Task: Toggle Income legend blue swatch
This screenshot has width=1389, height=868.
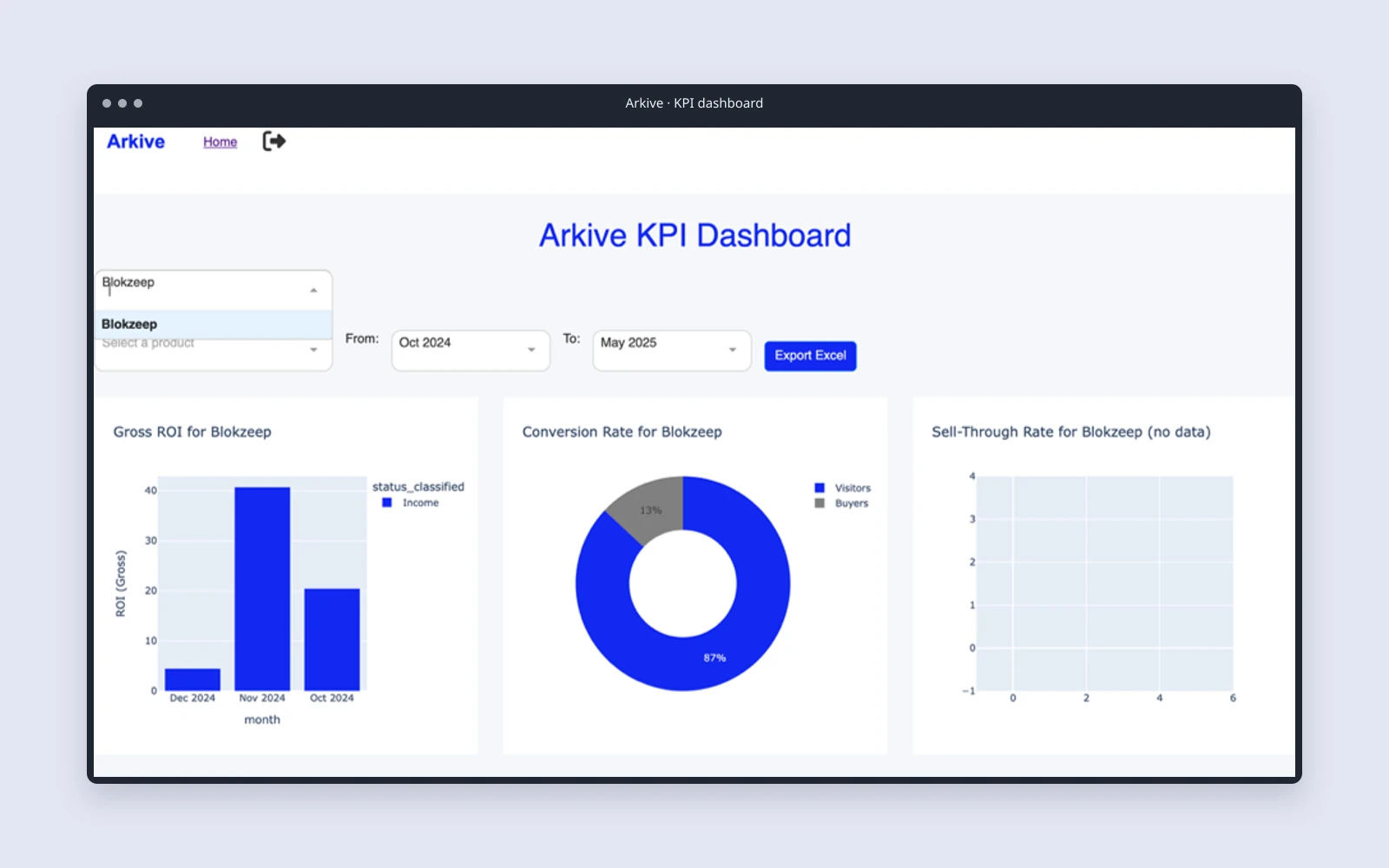Action: [387, 503]
